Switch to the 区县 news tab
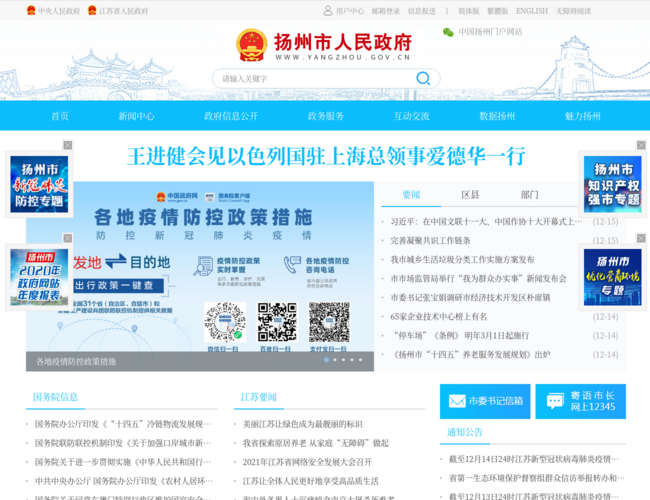The image size is (650, 500). [x=470, y=195]
